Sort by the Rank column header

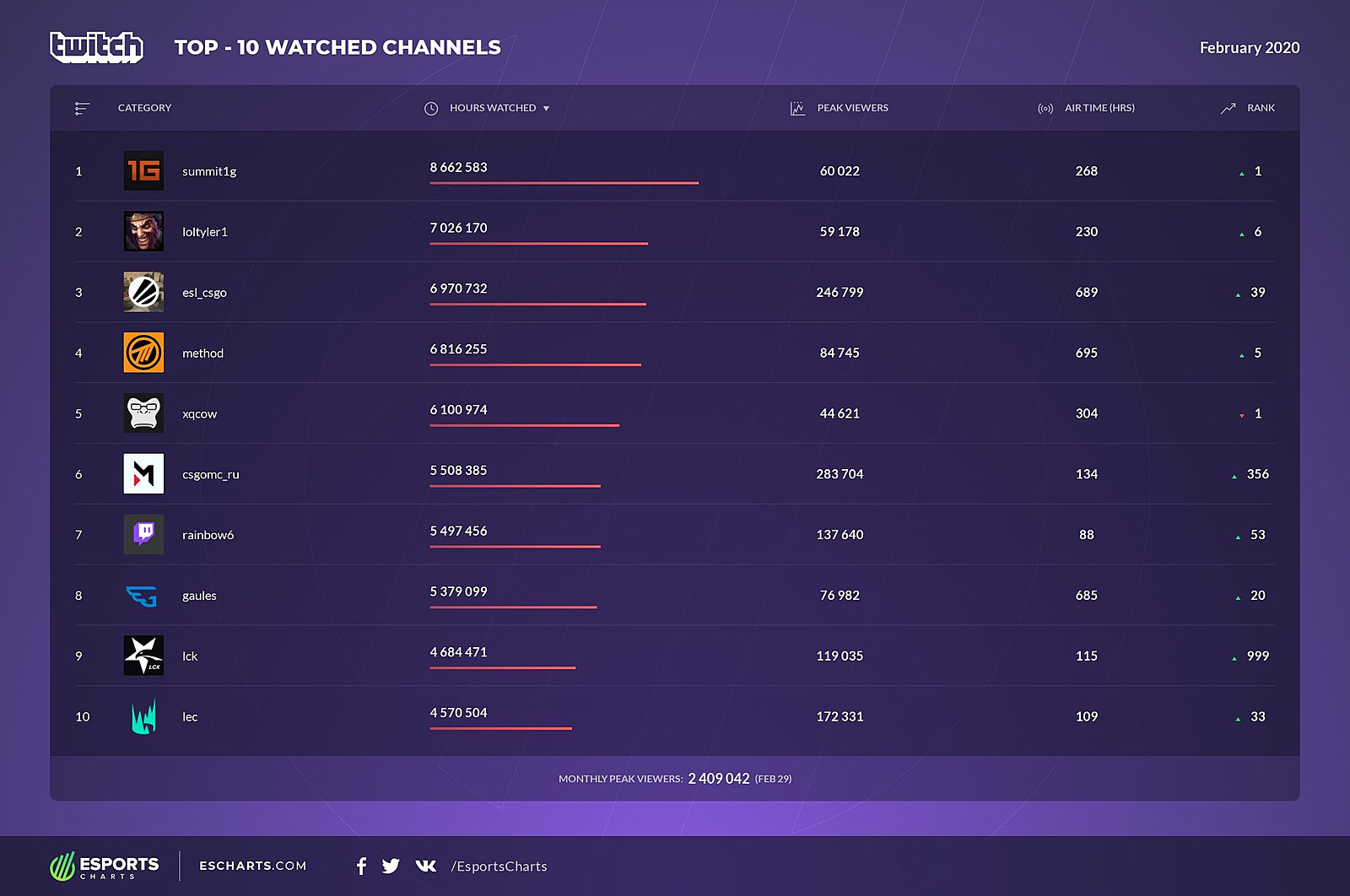[x=1261, y=108]
